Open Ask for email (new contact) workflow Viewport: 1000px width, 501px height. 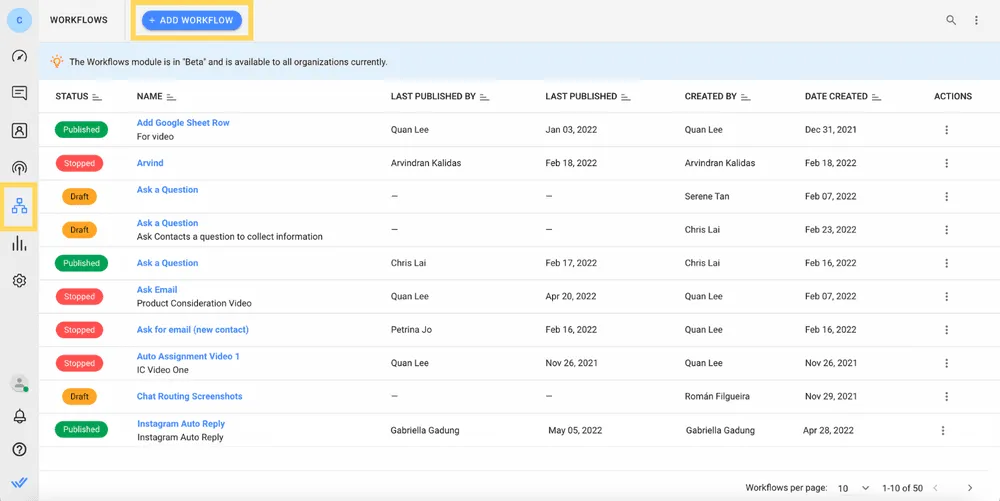coord(193,330)
